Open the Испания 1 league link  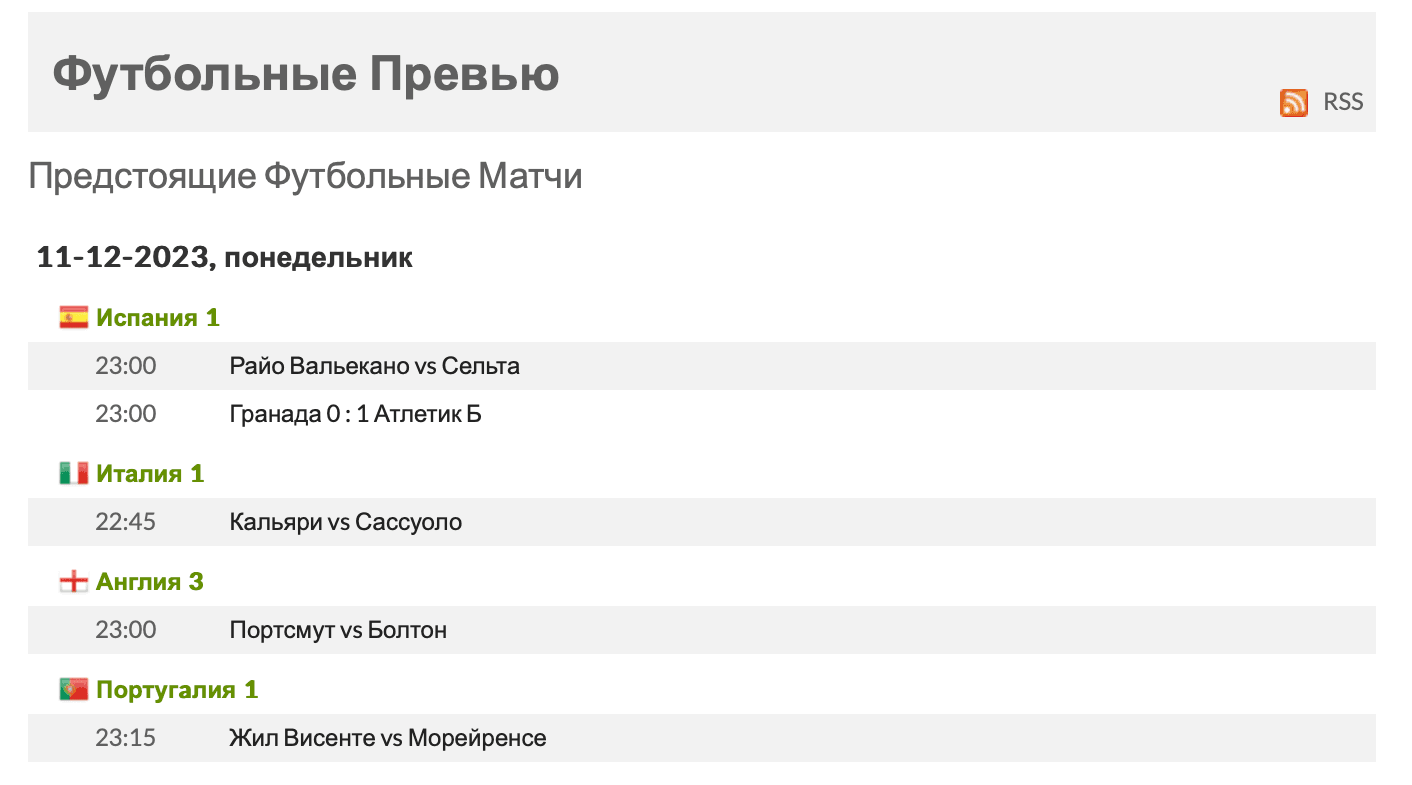[x=158, y=318]
